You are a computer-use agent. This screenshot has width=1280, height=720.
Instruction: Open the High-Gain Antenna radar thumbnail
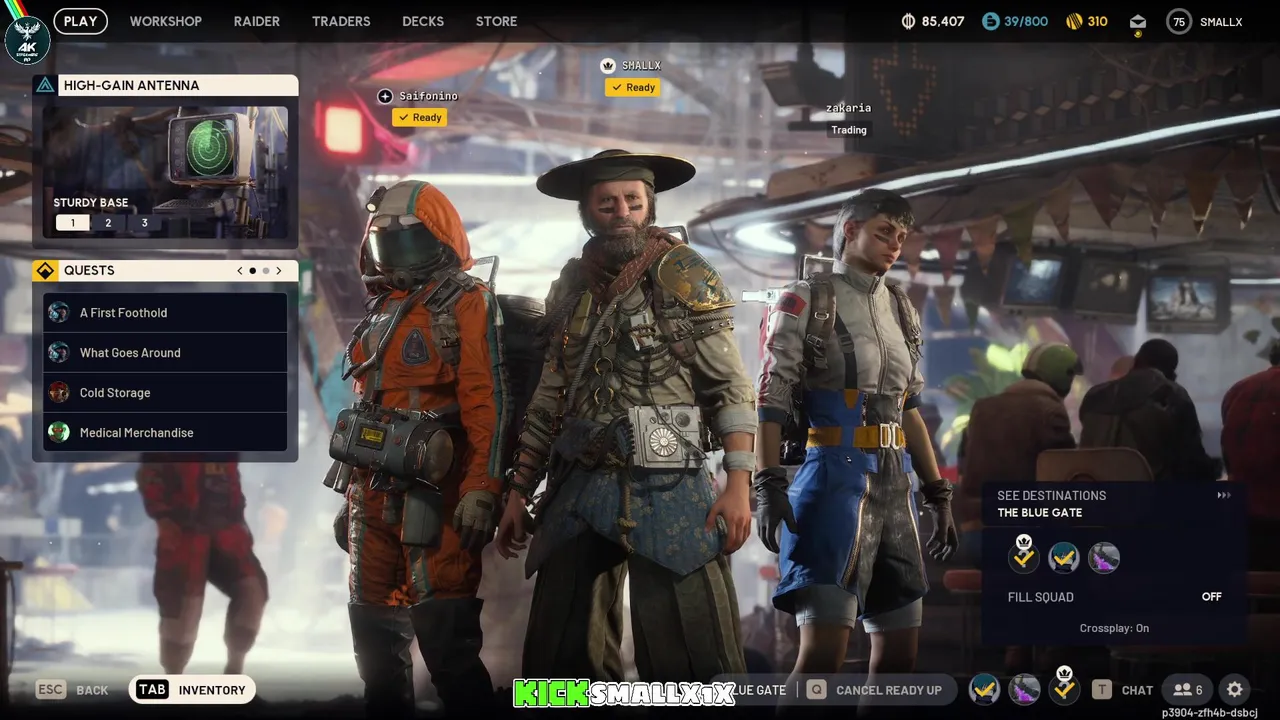point(165,170)
